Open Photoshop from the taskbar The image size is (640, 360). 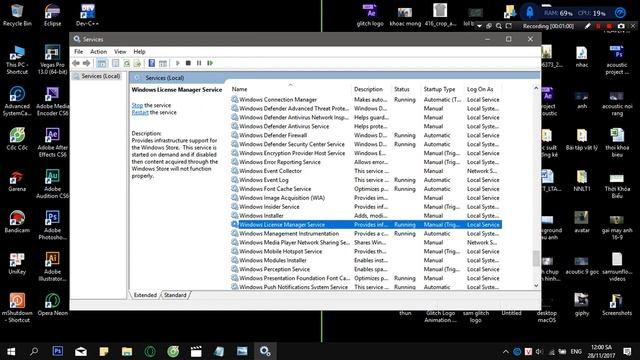[58, 351]
